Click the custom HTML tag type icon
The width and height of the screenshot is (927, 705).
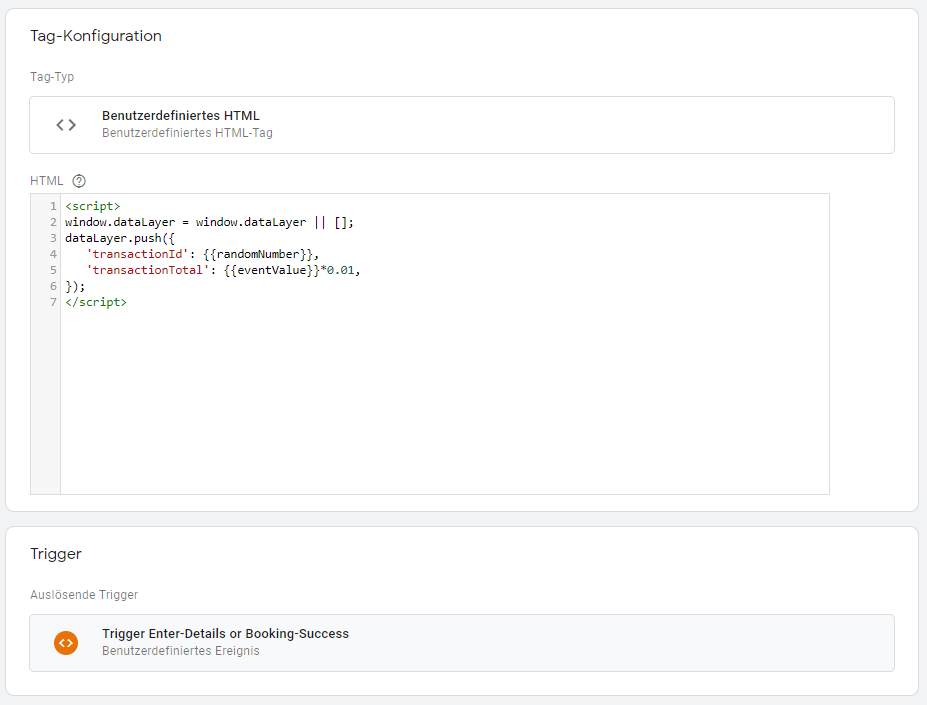(66, 125)
